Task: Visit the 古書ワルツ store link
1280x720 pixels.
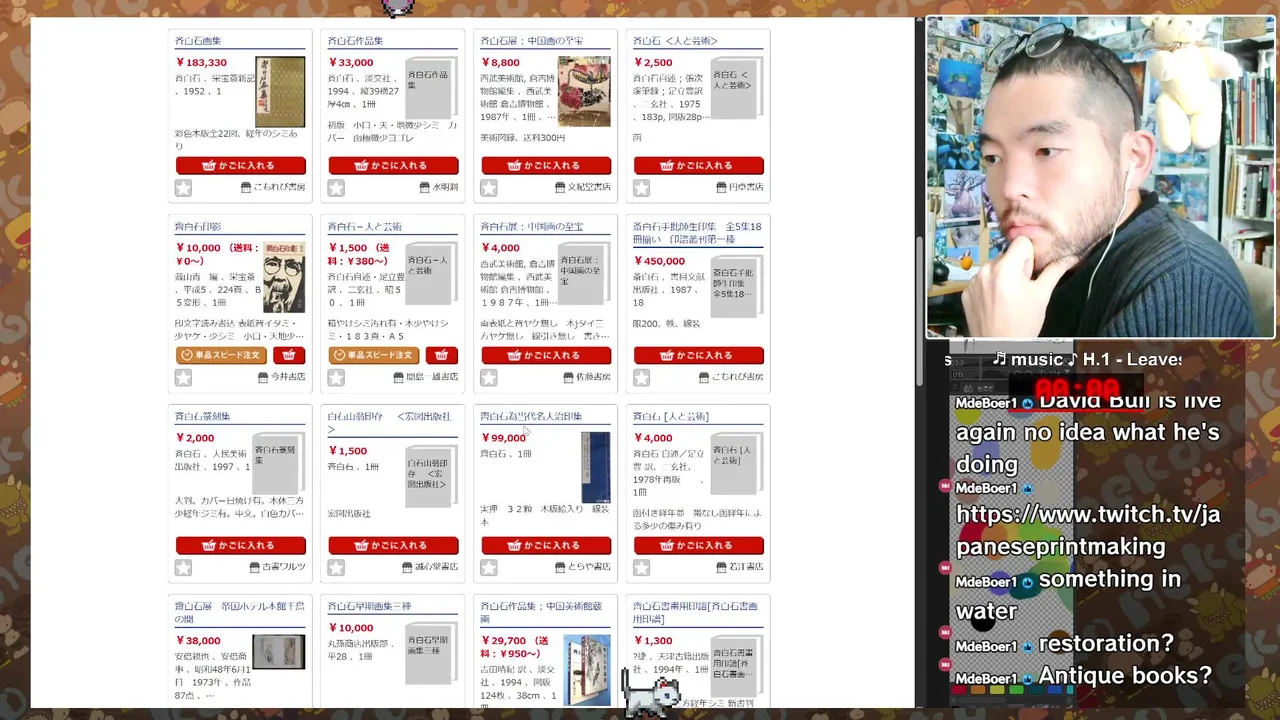Action: click(278, 567)
